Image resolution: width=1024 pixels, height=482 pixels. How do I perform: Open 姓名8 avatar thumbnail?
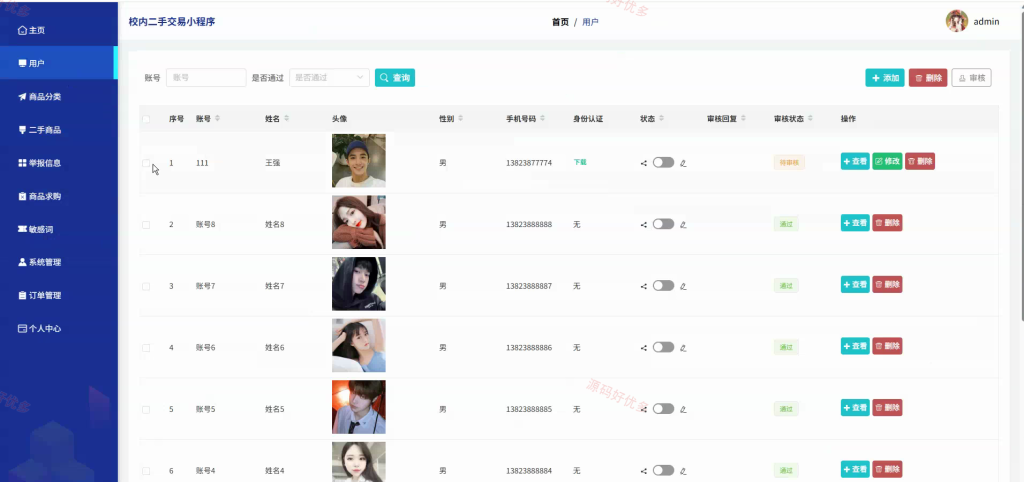[x=359, y=222]
